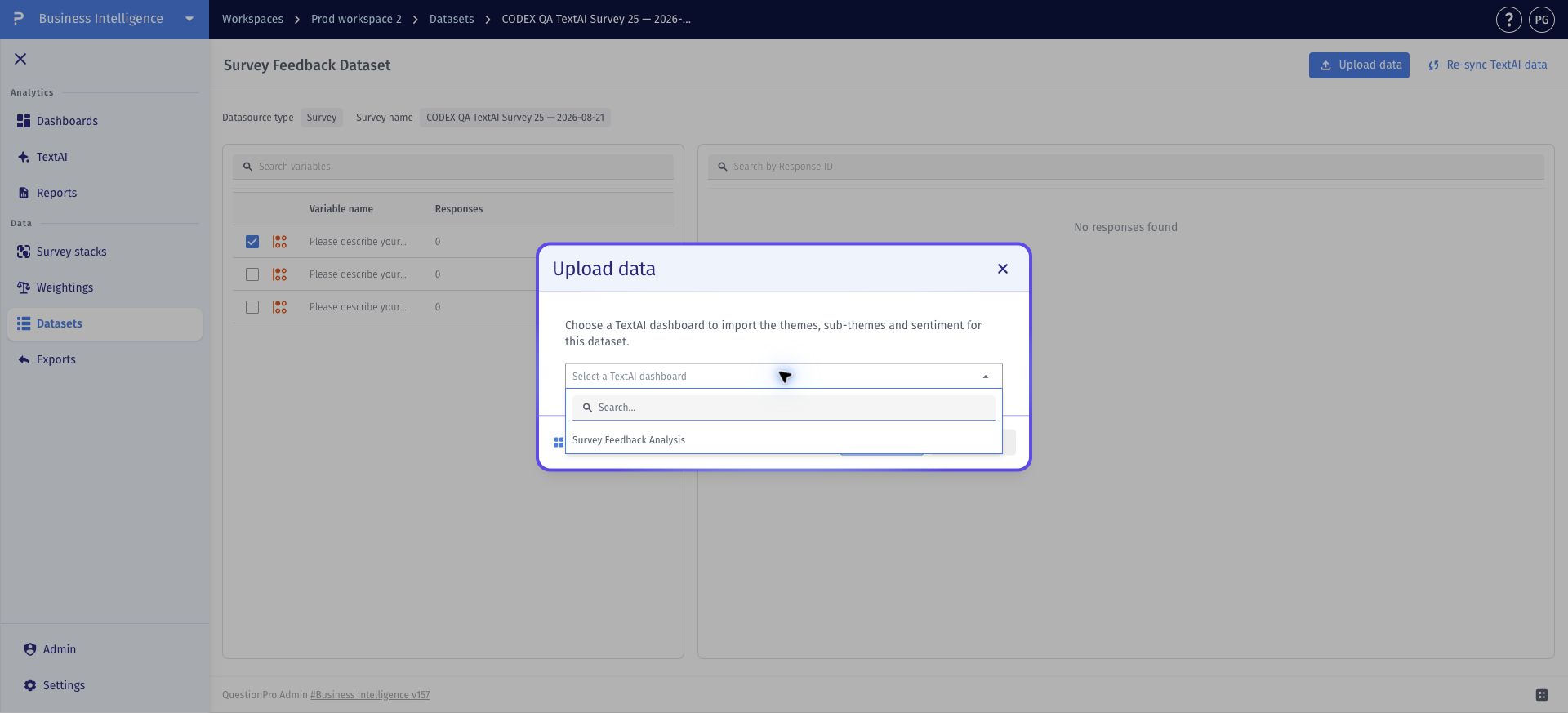Click the Variable name column header
This screenshot has height=713, width=1568.
pyautogui.click(x=341, y=209)
